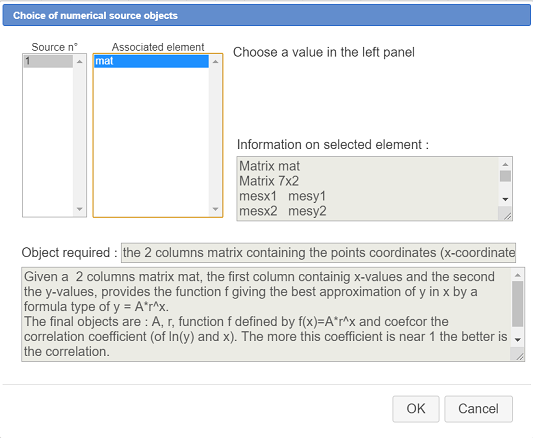Click the Object required text field
The image size is (533, 438).
318,252
